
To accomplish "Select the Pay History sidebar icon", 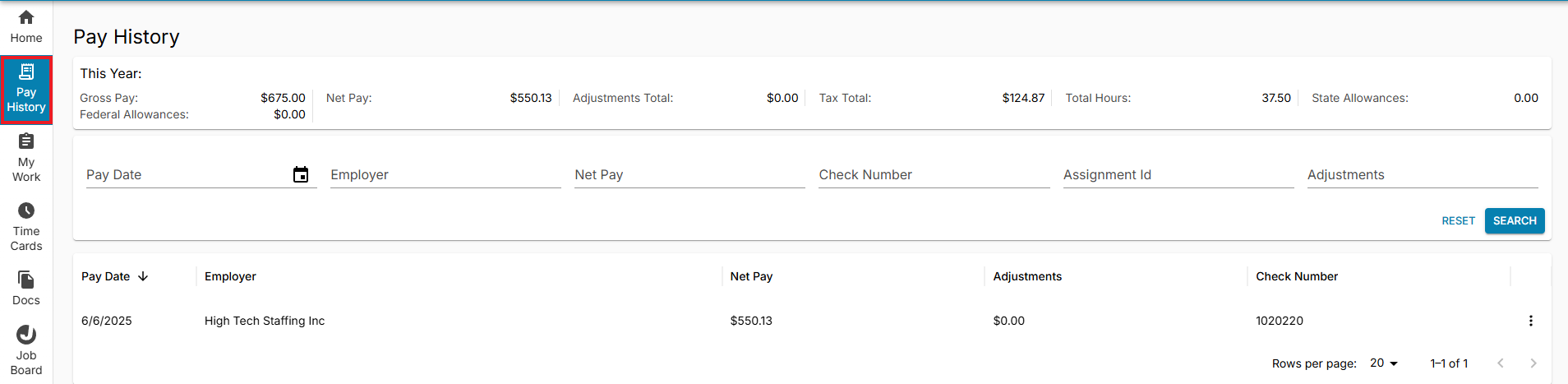I will point(26,72).
